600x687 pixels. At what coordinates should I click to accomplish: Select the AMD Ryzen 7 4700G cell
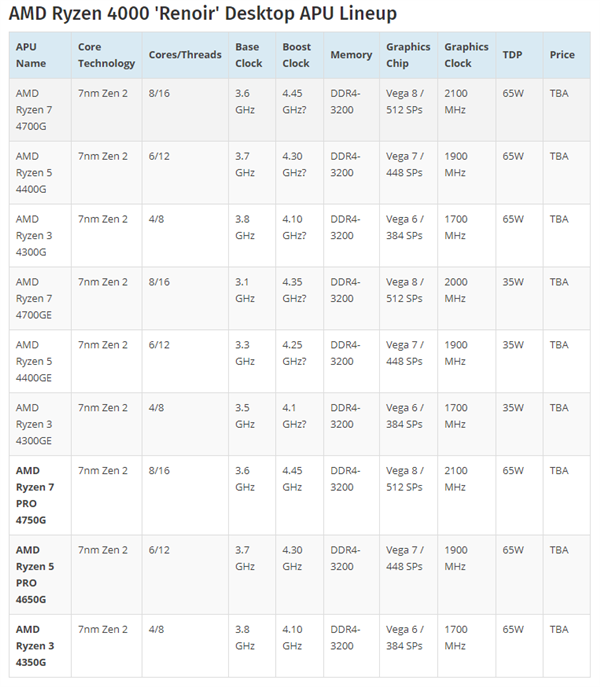click(33, 109)
